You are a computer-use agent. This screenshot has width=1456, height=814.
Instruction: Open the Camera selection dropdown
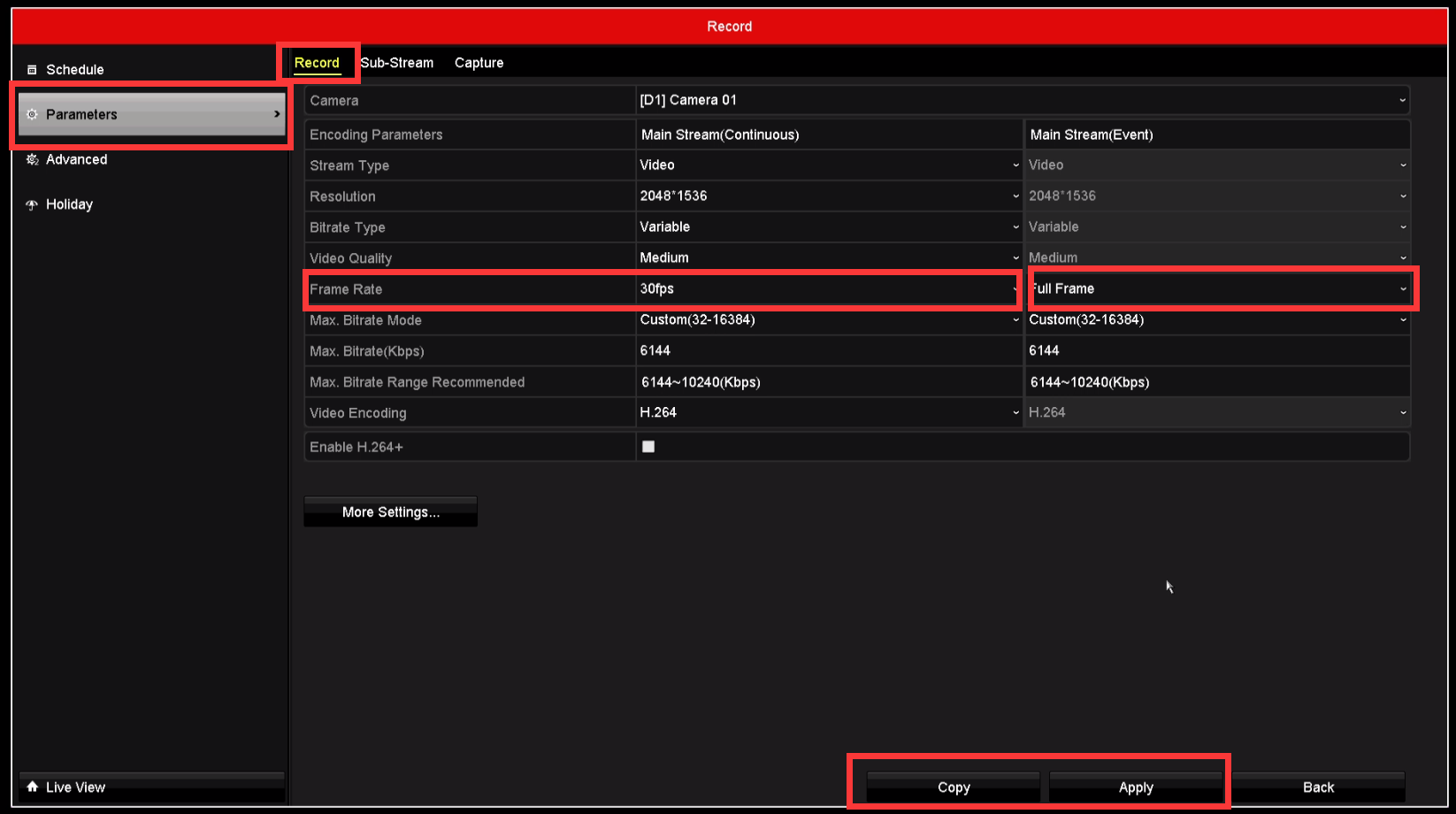coord(1022,100)
